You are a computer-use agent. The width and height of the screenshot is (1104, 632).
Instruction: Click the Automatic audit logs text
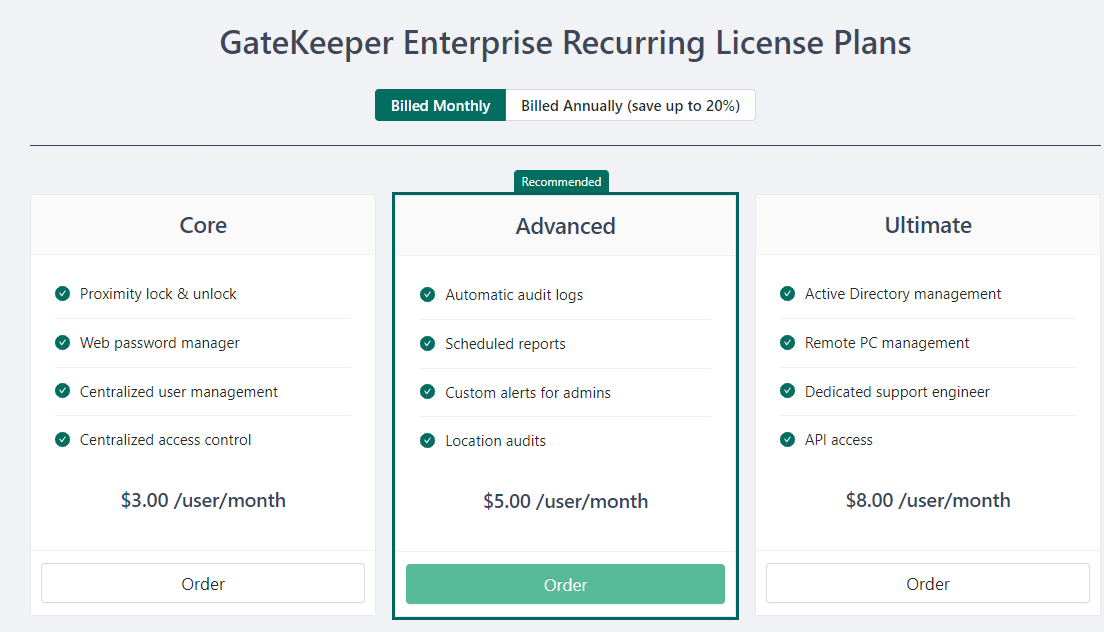(514, 295)
